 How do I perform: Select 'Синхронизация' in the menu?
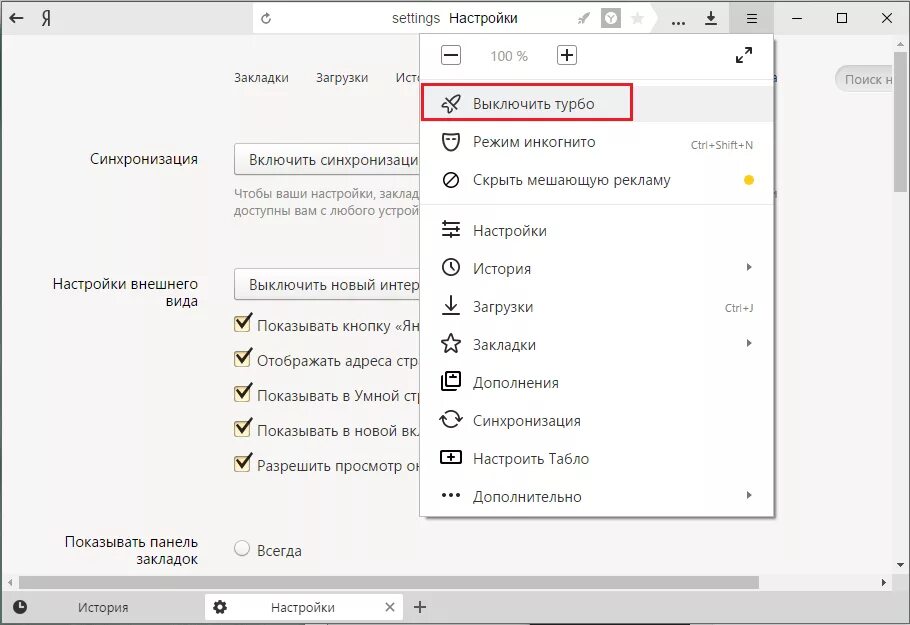tap(597, 420)
